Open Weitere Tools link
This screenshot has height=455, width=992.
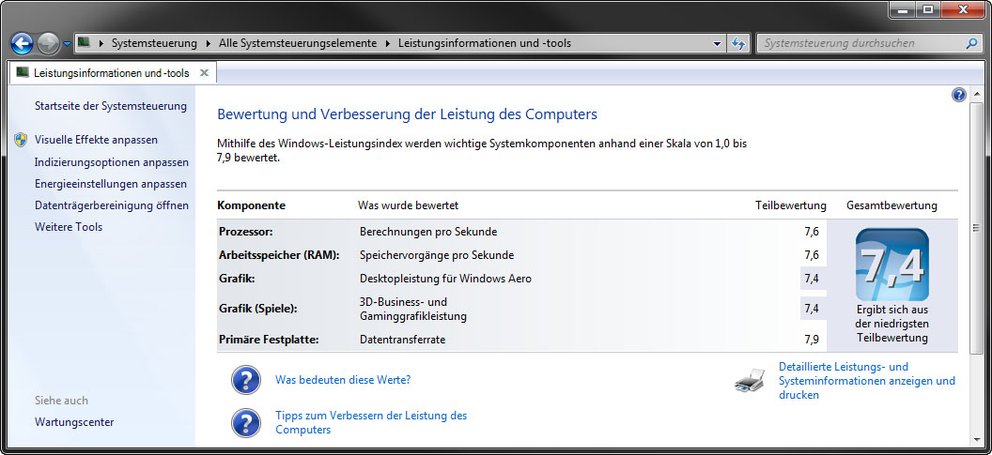pyautogui.click(x=68, y=227)
